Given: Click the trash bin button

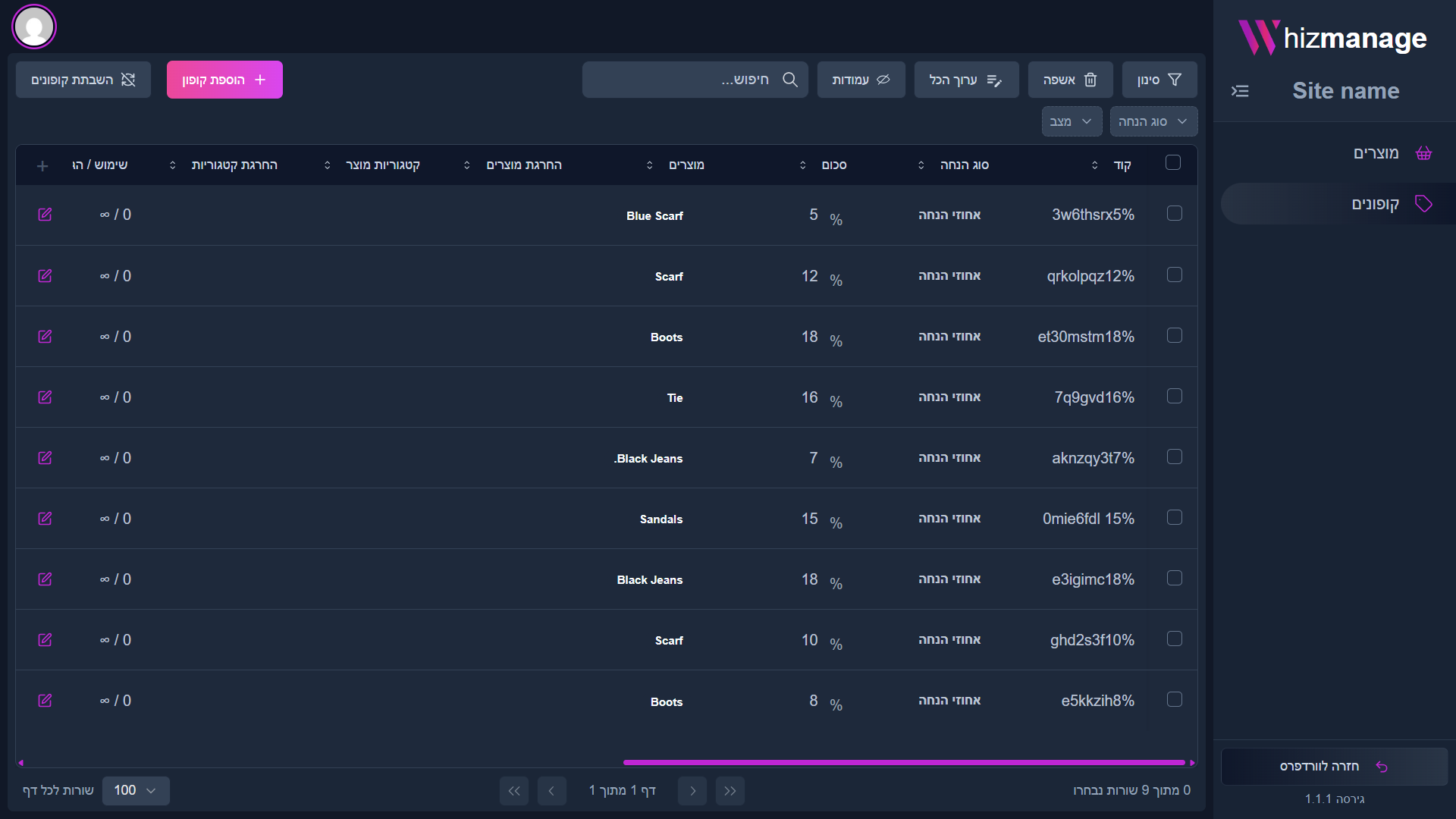Looking at the screenshot, I should [1070, 80].
